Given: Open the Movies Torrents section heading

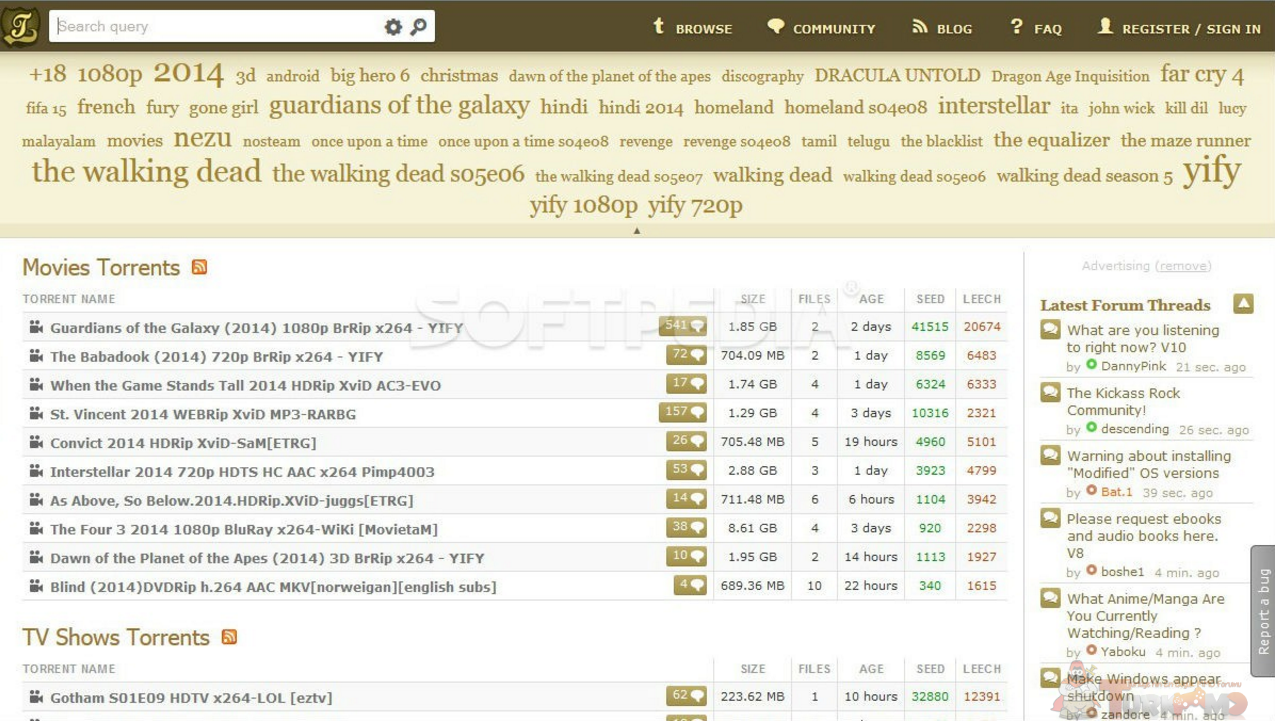Looking at the screenshot, I should (101, 267).
